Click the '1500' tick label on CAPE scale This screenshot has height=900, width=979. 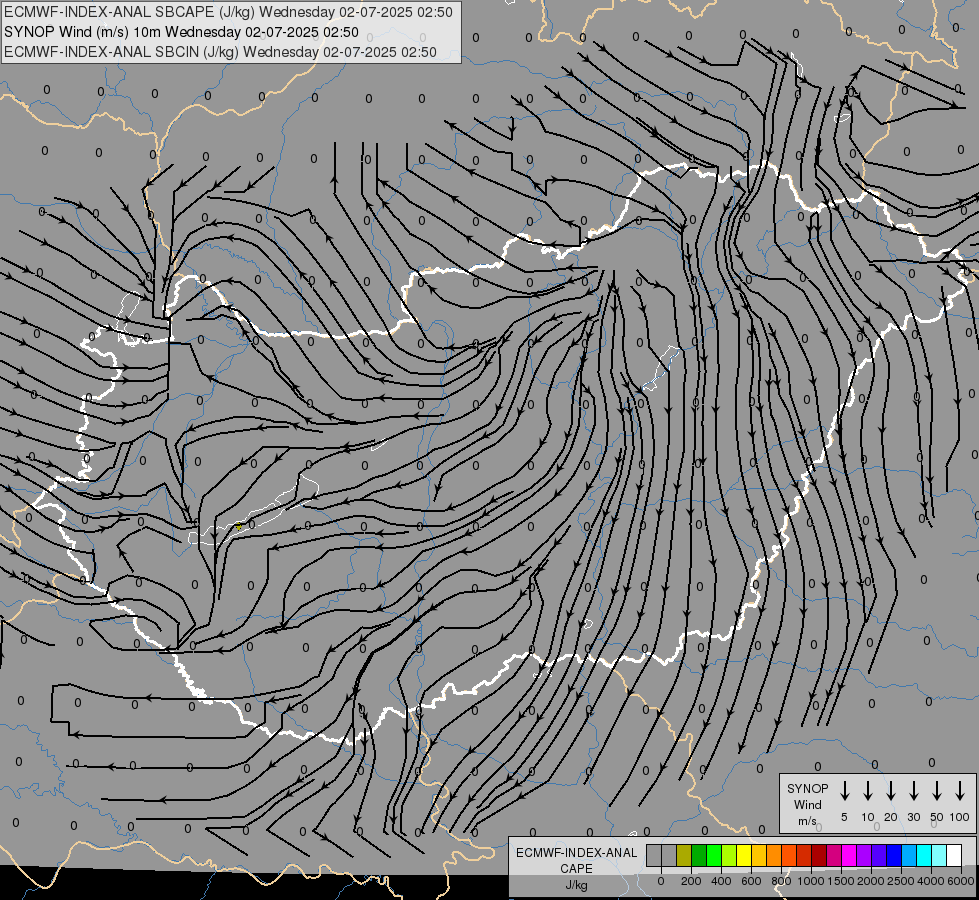click(x=841, y=881)
